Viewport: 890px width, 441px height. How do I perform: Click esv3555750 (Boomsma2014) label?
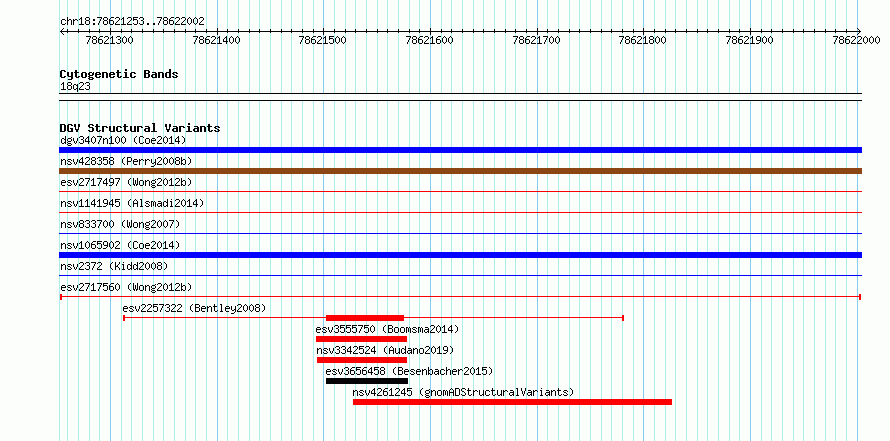tap(387, 329)
